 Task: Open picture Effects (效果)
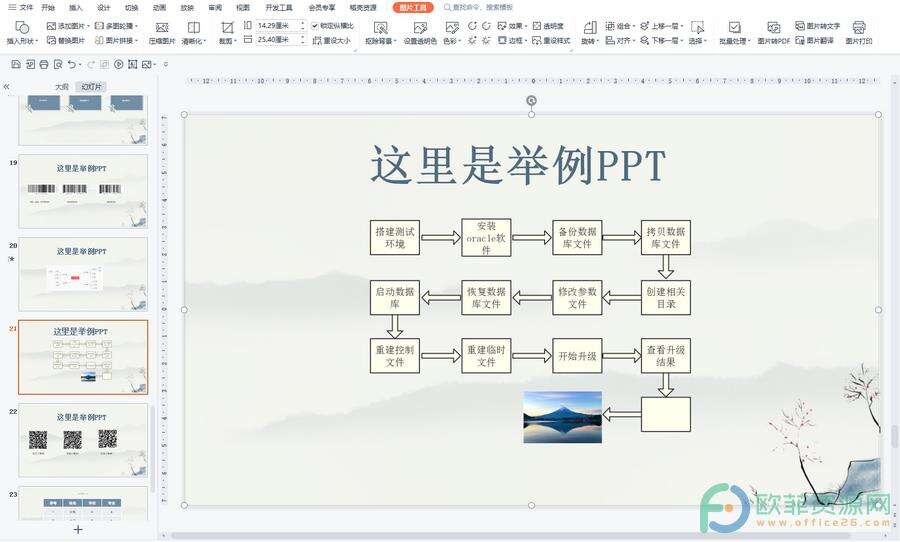pyautogui.click(x=513, y=26)
